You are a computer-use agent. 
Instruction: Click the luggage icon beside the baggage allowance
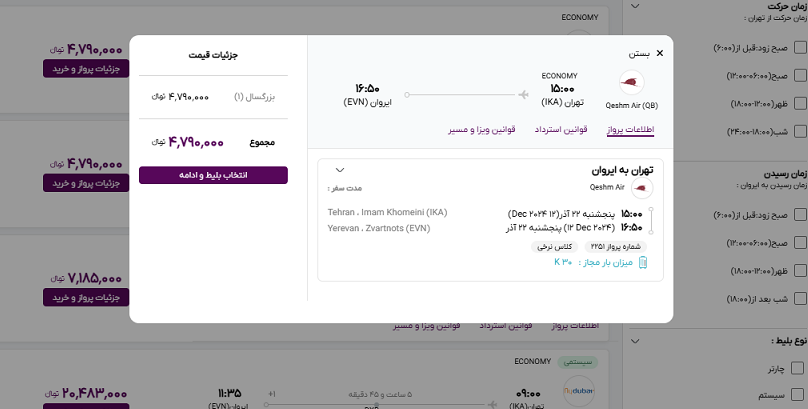(x=643, y=262)
